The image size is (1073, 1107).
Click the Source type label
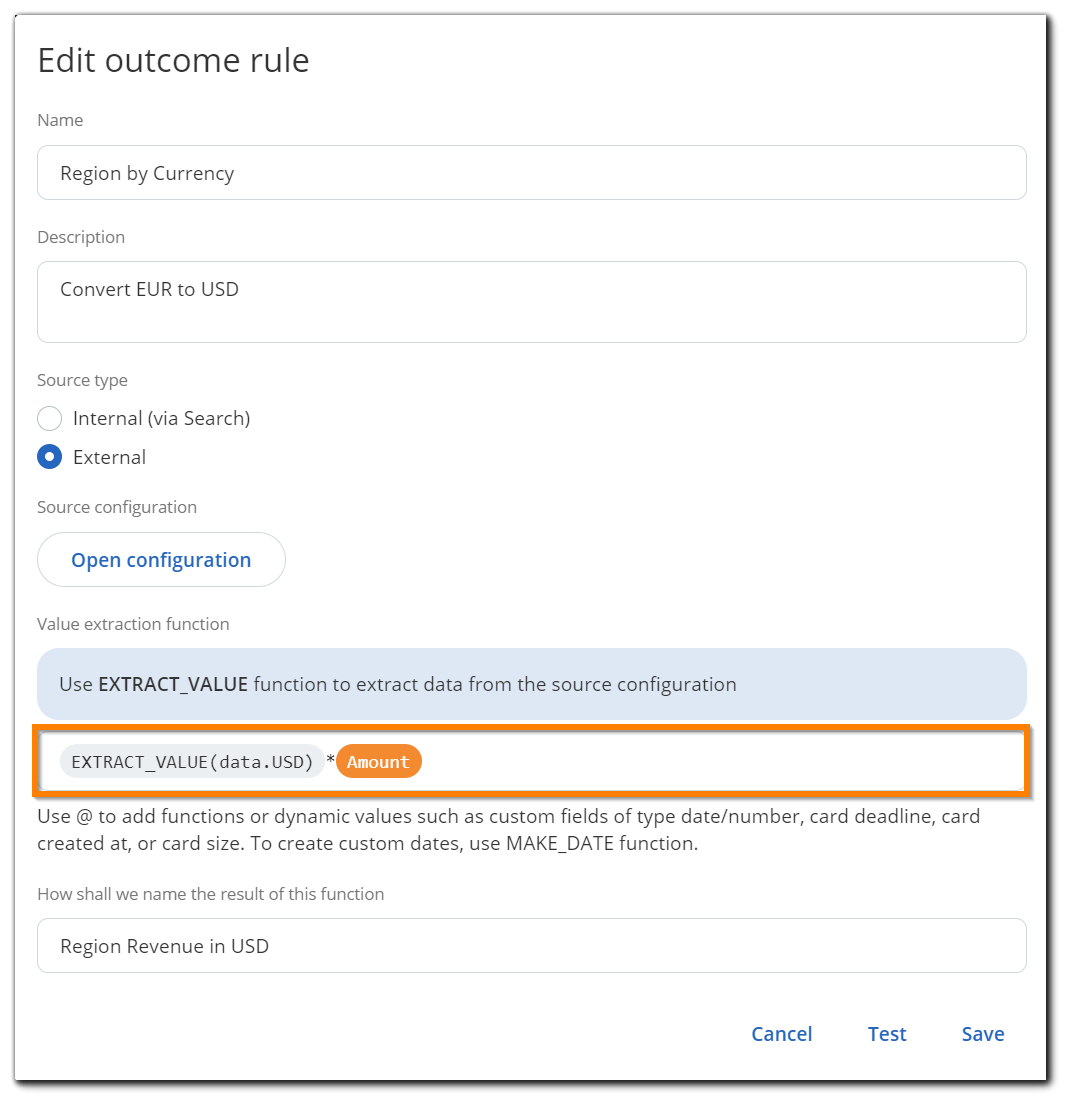(82, 380)
